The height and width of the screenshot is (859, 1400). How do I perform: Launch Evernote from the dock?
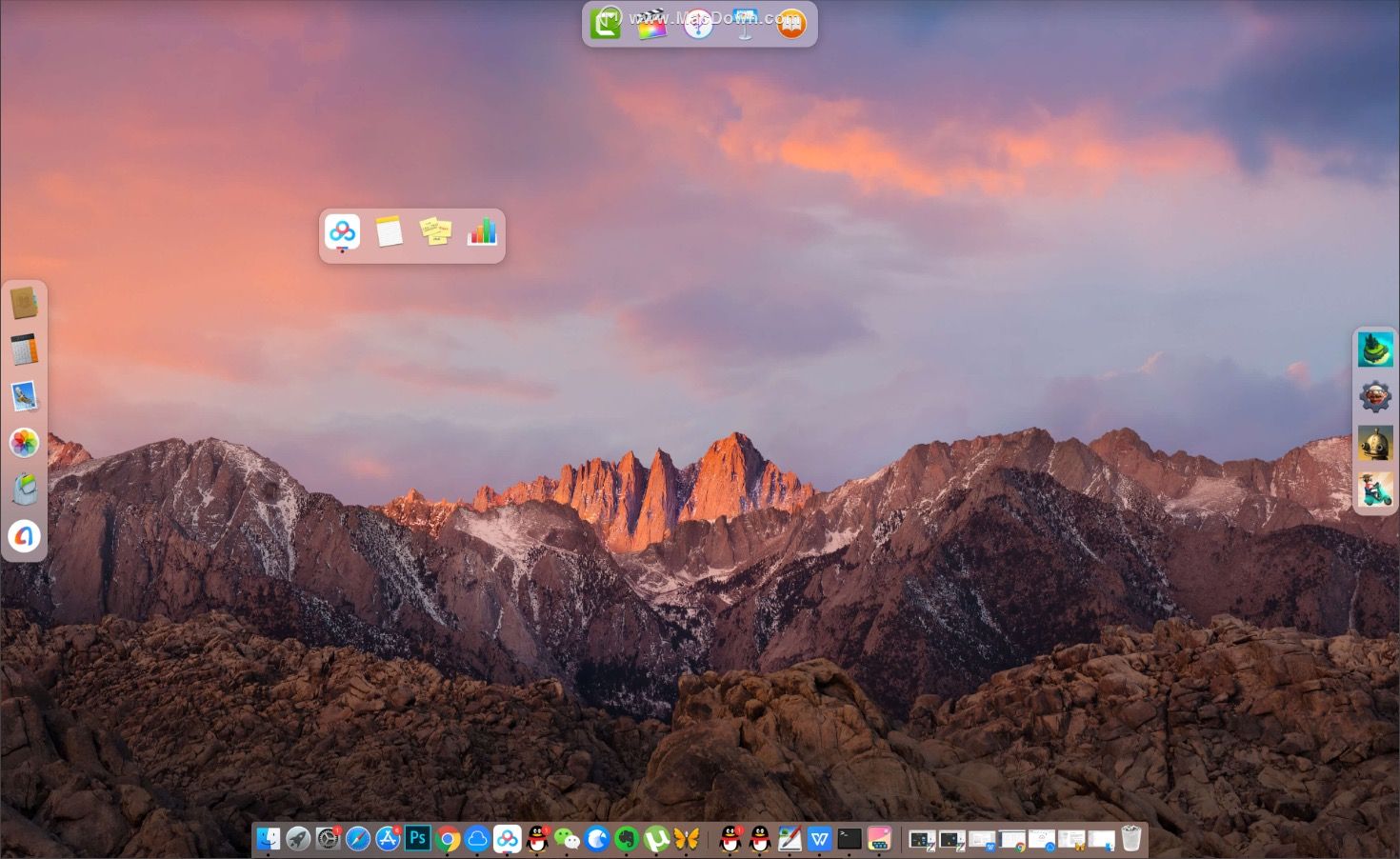[627, 838]
